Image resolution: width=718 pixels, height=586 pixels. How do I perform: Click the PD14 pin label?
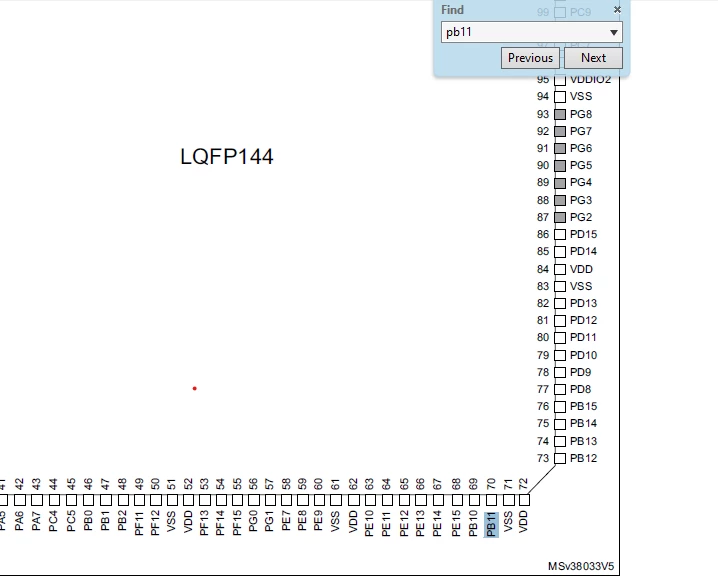(x=583, y=251)
